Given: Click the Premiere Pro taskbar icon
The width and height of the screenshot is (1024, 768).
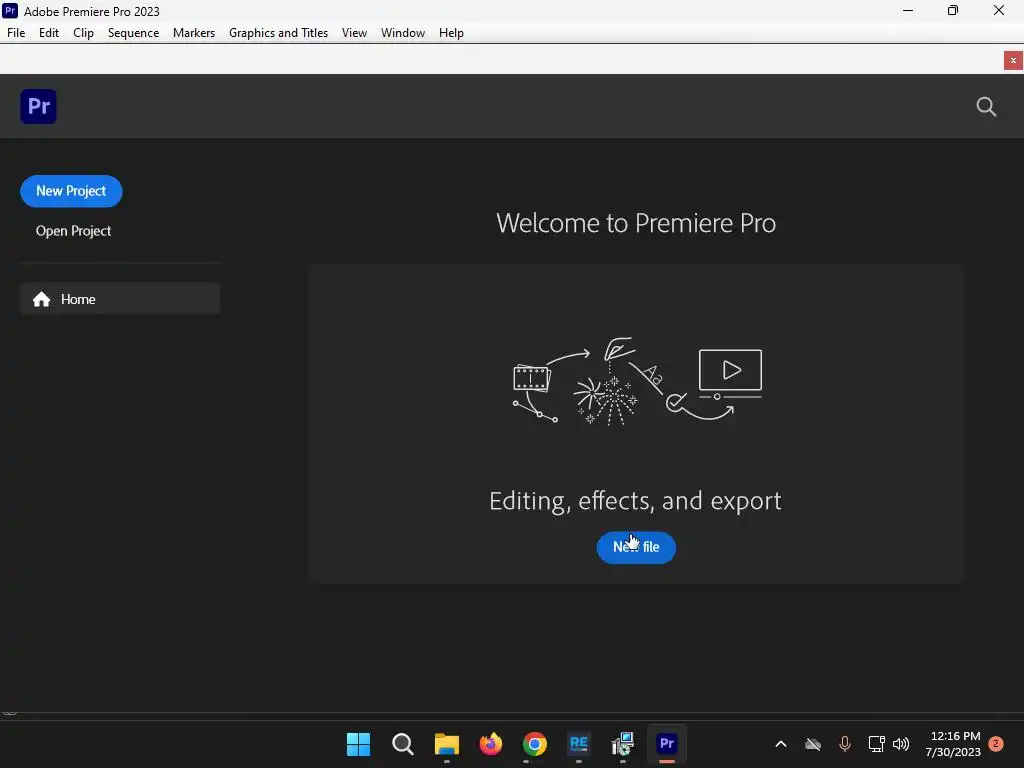Looking at the screenshot, I should (667, 744).
